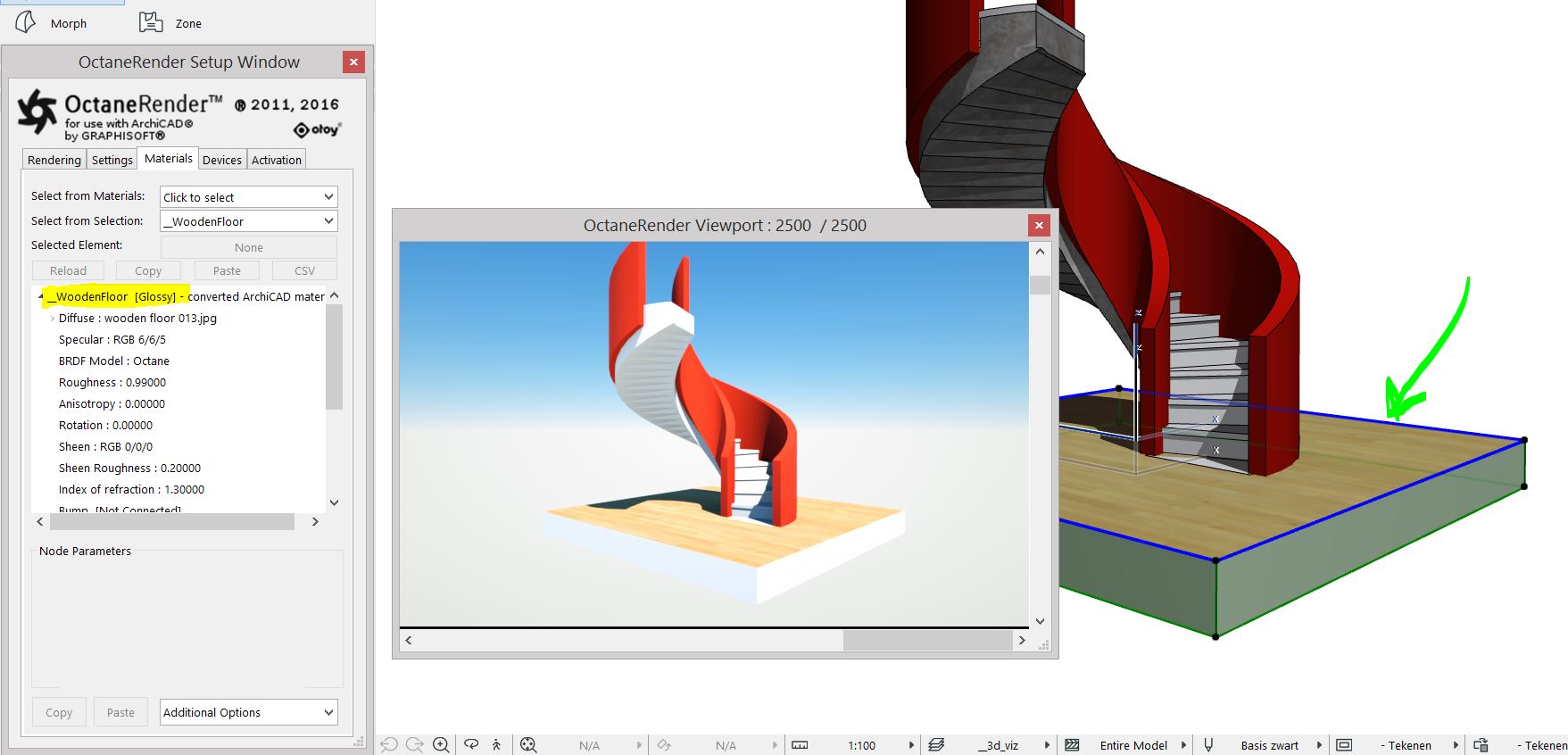The width and height of the screenshot is (1568, 755).
Task: Click the material tree horizontal scrollbar thumb
Action: point(171,521)
